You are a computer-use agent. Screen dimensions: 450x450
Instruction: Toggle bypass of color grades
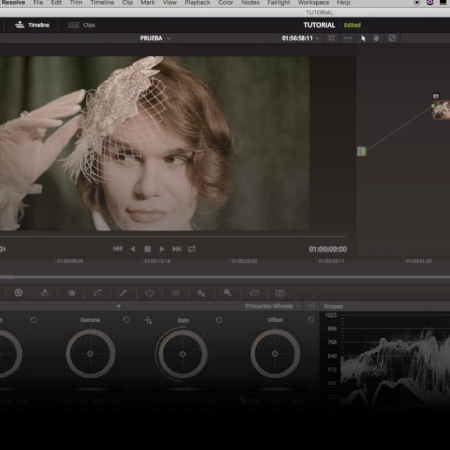tap(392, 38)
